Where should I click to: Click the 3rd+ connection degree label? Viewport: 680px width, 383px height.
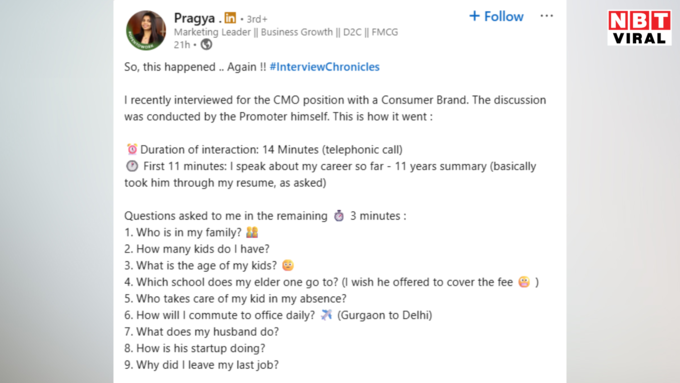point(257,19)
